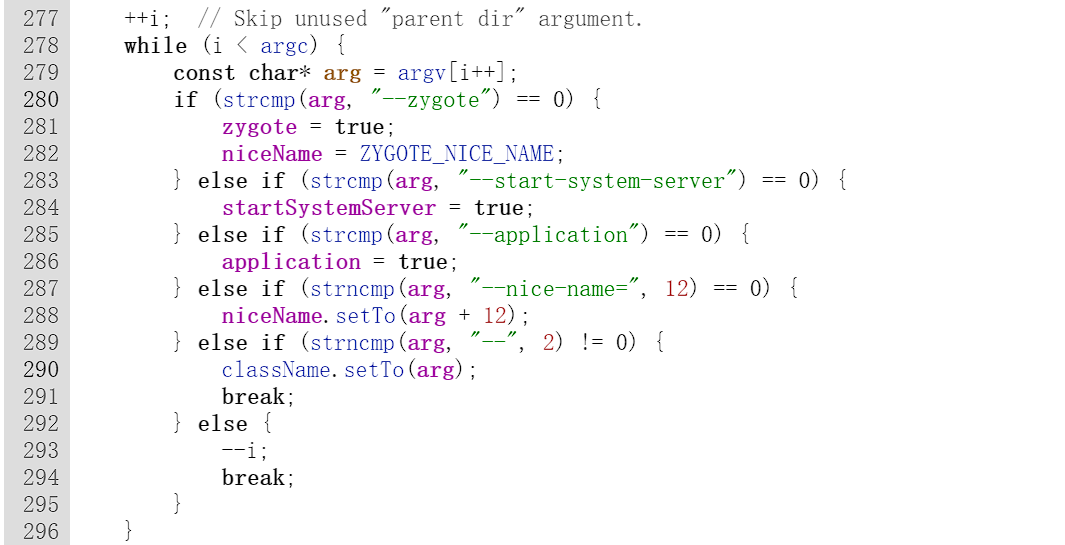Click strcmp on the --start-system-server line
Image resolution: width=1065 pixels, height=545 pixels.
pyautogui.click(x=346, y=181)
